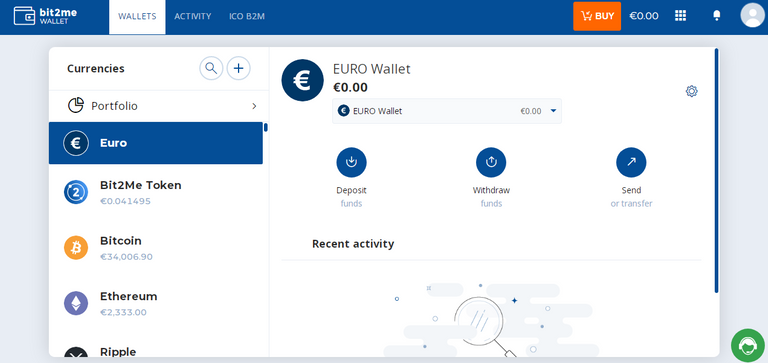This screenshot has height=363, width=768.
Task: Select the Wallets tab
Action: coord(137,16)
